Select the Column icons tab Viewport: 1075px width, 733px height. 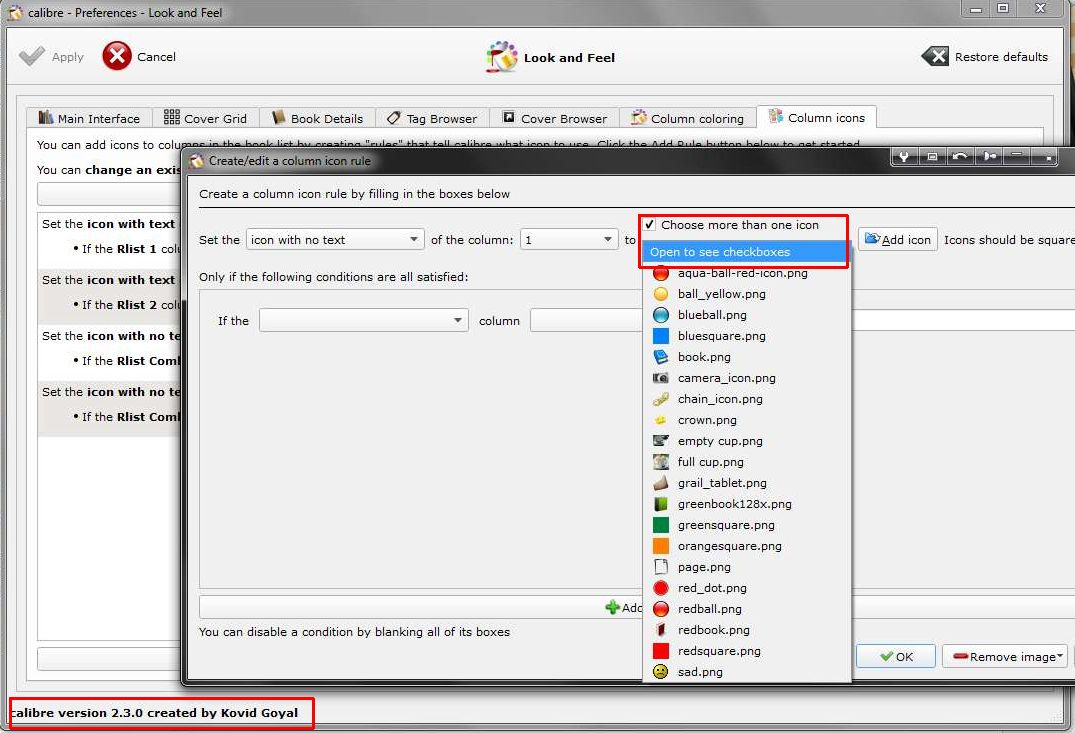(817, 118)
